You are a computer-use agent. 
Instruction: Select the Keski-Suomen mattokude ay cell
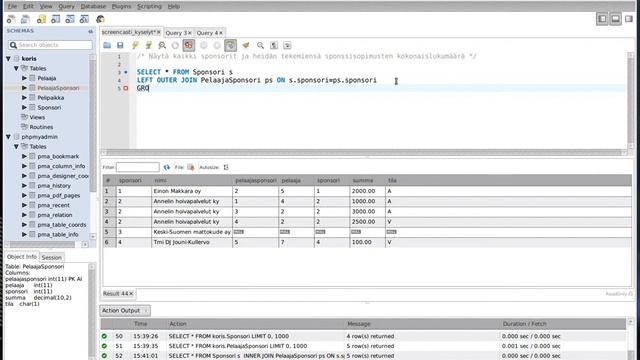[191, 232]
